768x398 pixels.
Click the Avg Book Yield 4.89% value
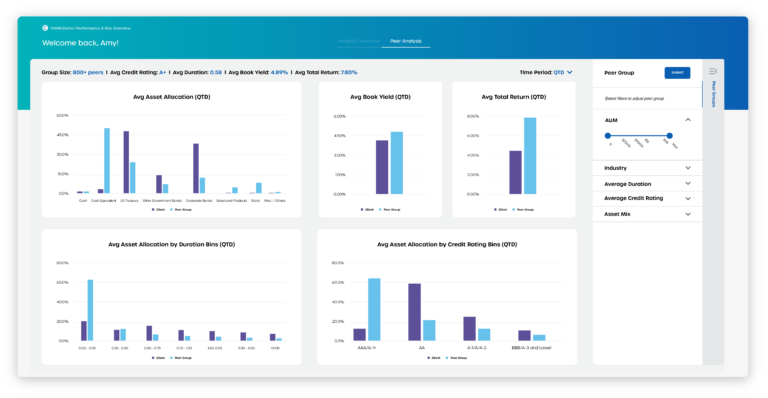pos(279,72)
